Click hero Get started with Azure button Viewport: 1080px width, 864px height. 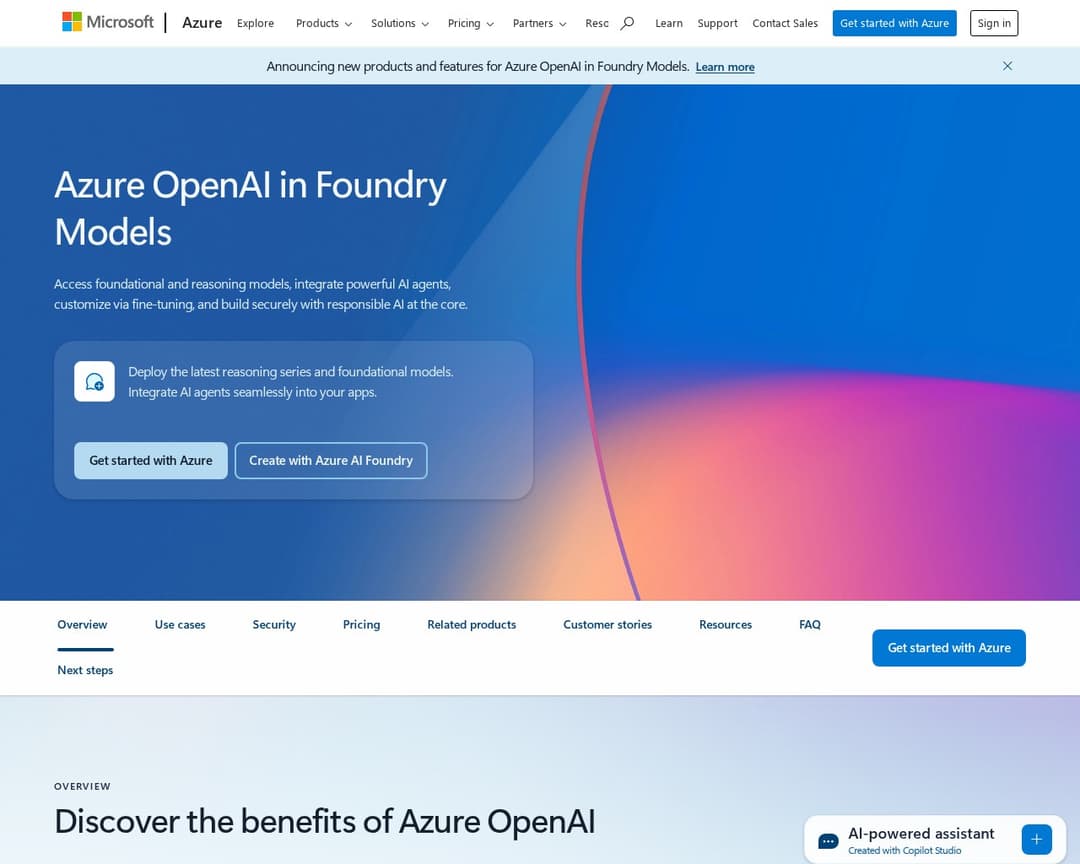pyautogui.click(x=151, y=460)
